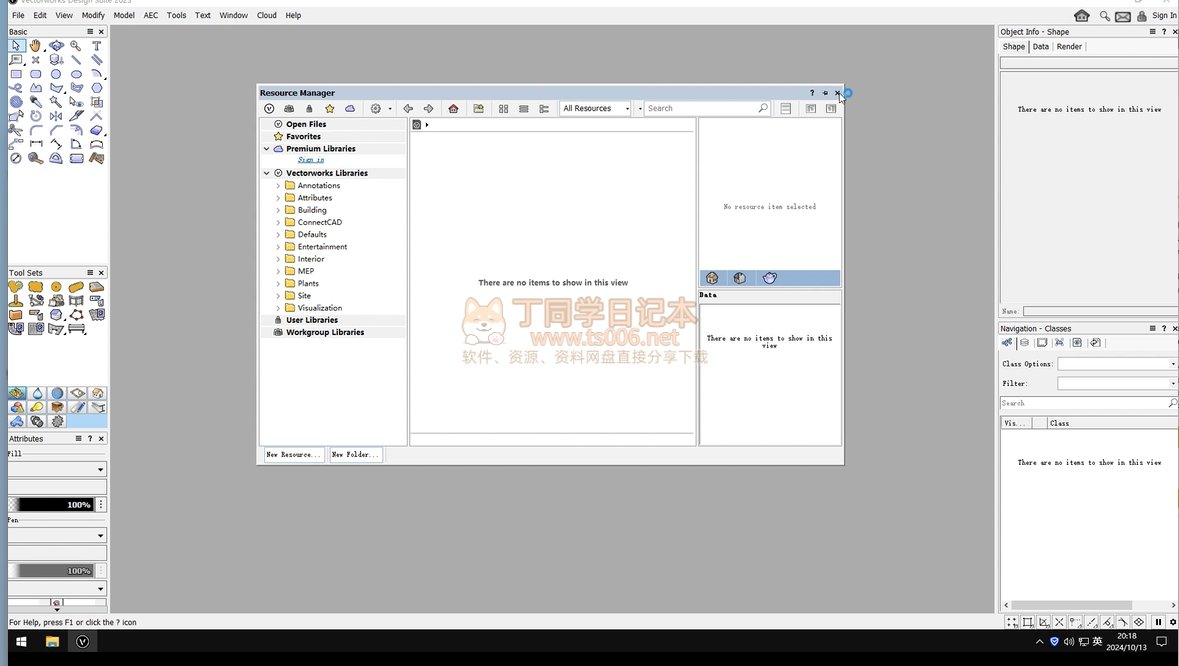1179x666 pixels.
Task: Select the Text tool in Basic palette
Action: [x=96, y=46]
